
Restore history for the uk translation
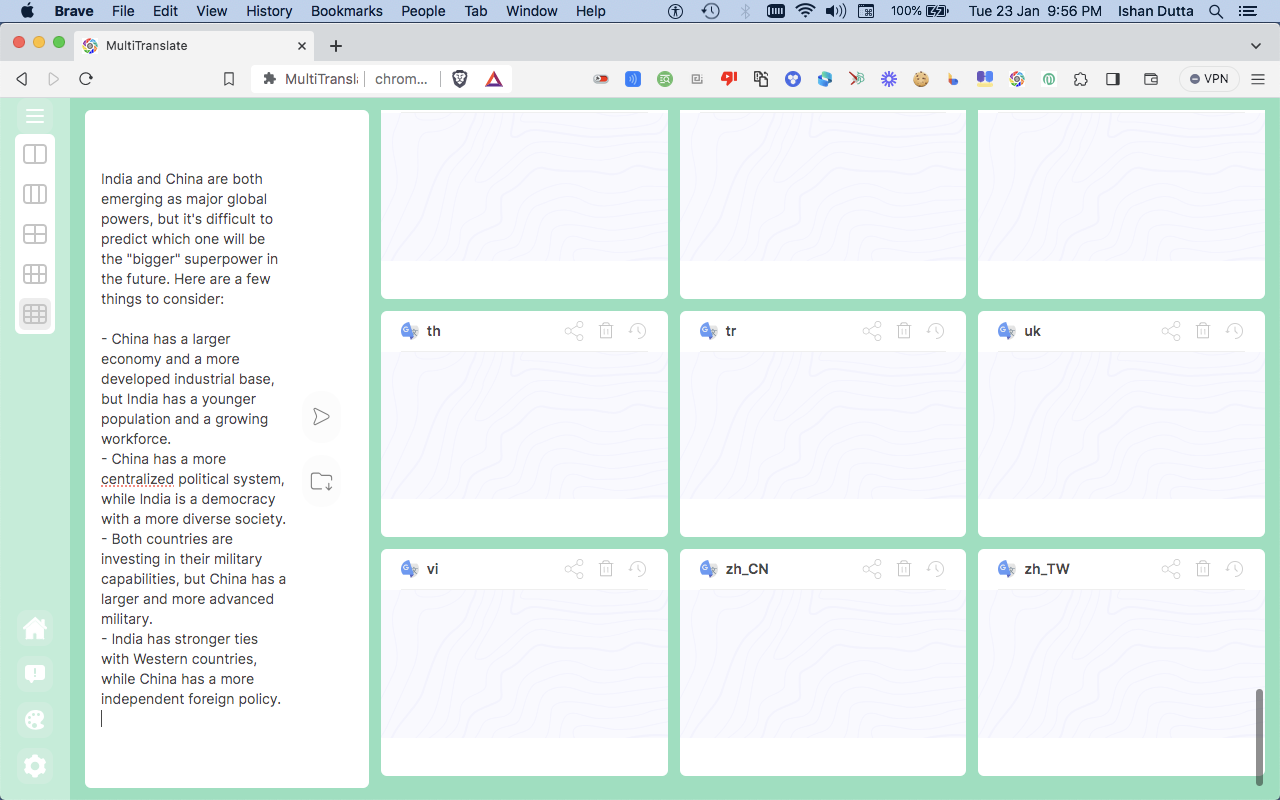(x=1234, y=330)
